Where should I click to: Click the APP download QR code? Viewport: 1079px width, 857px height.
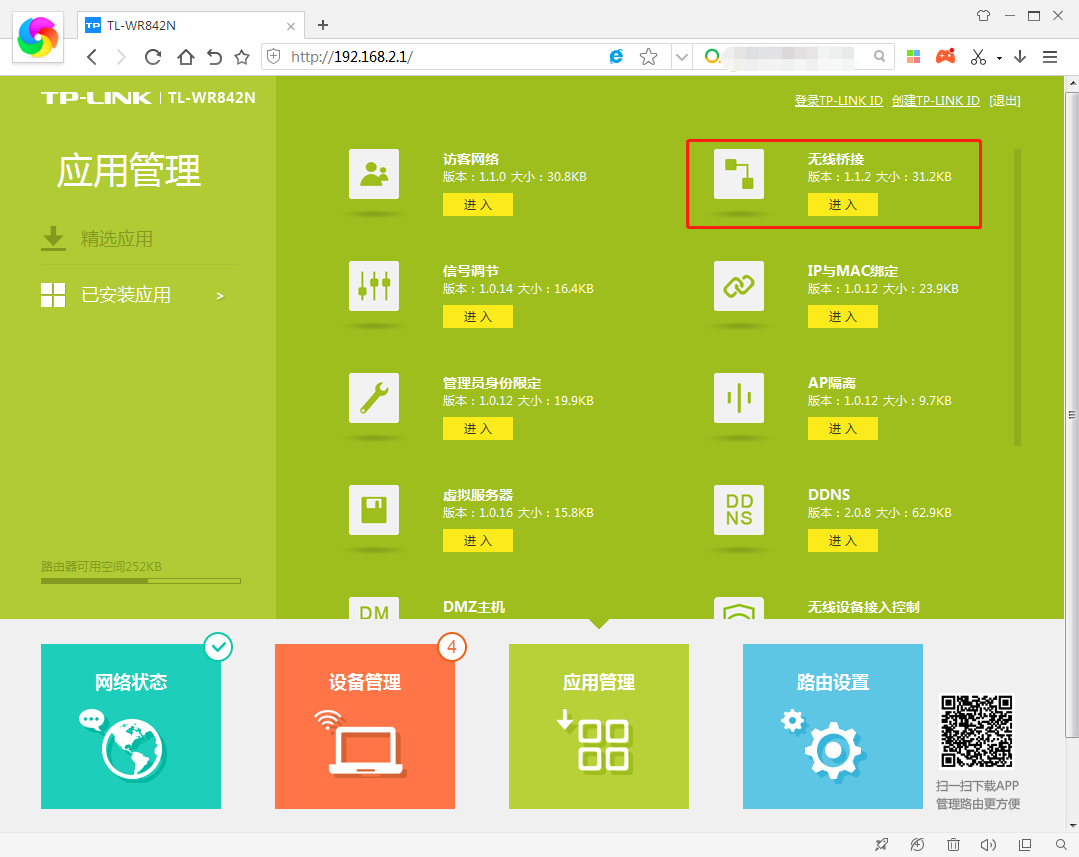976,731
